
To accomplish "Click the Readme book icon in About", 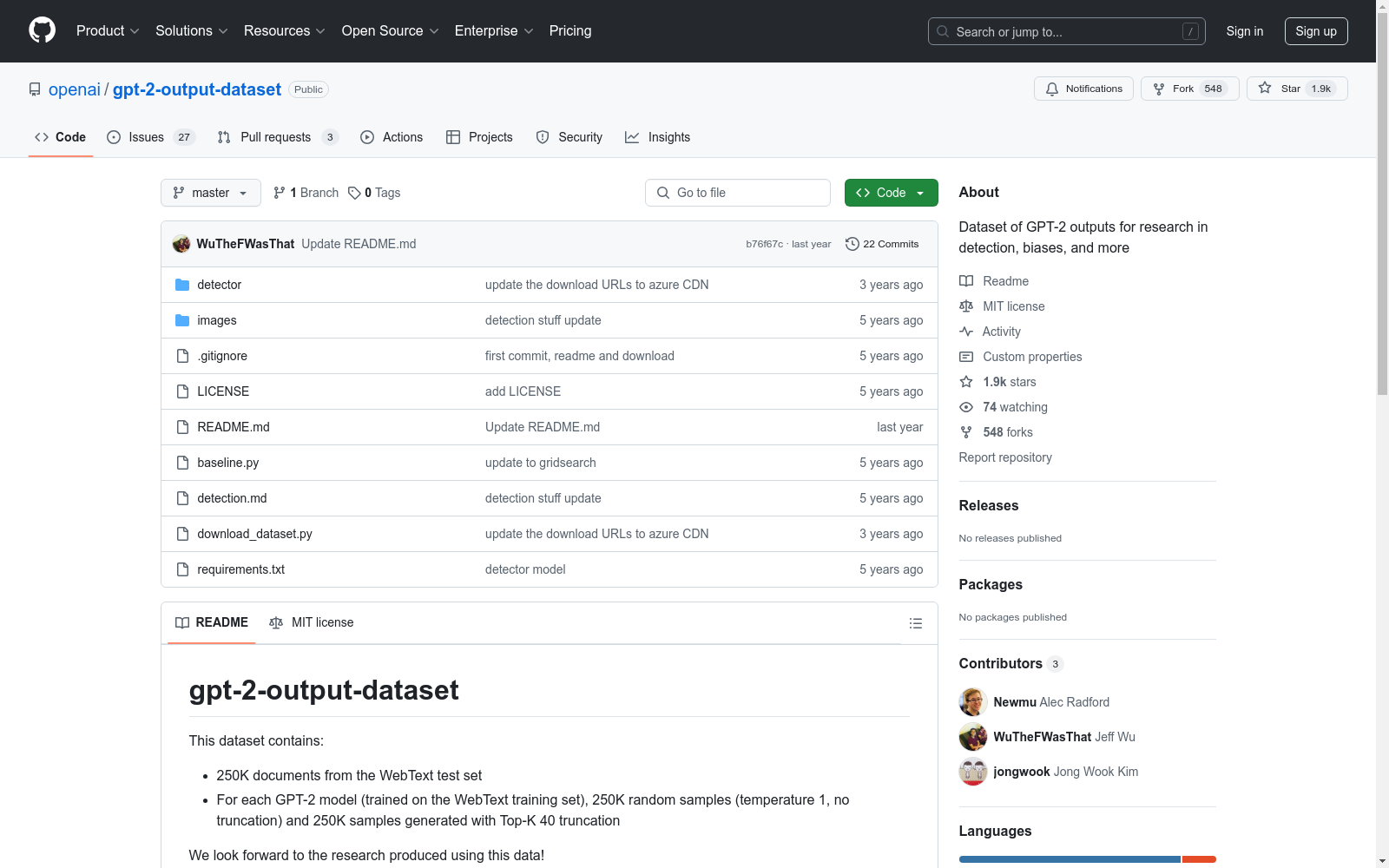I will (966, 281).
